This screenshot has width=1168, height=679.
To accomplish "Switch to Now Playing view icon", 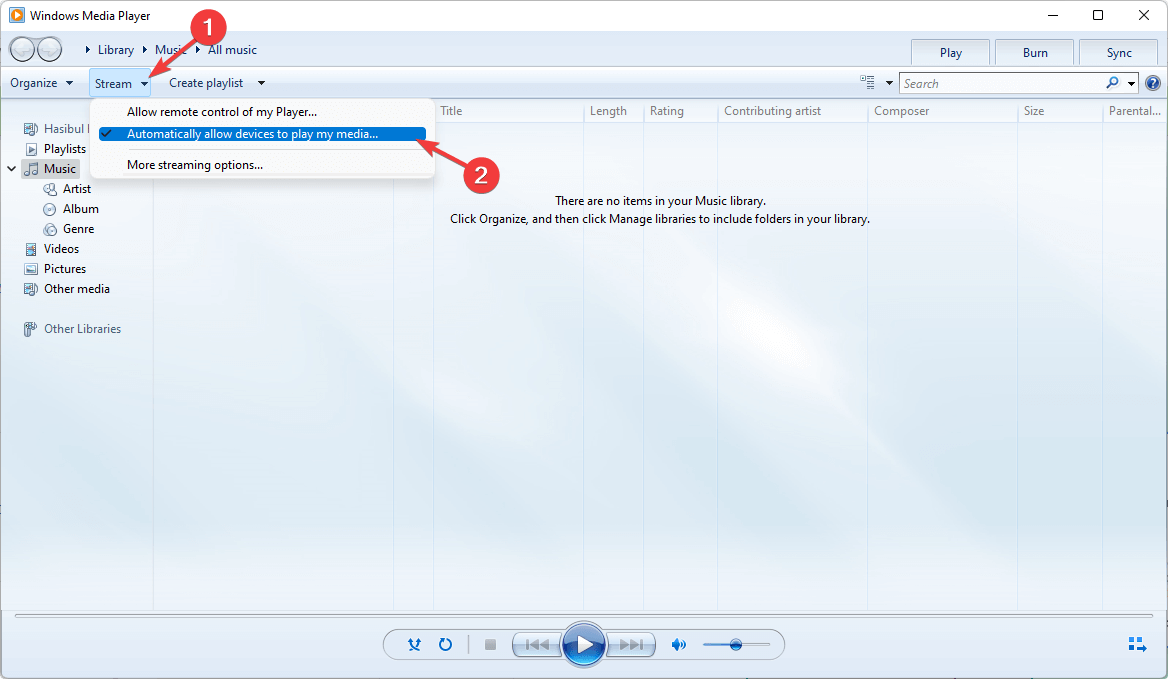I will [1137, 644].
